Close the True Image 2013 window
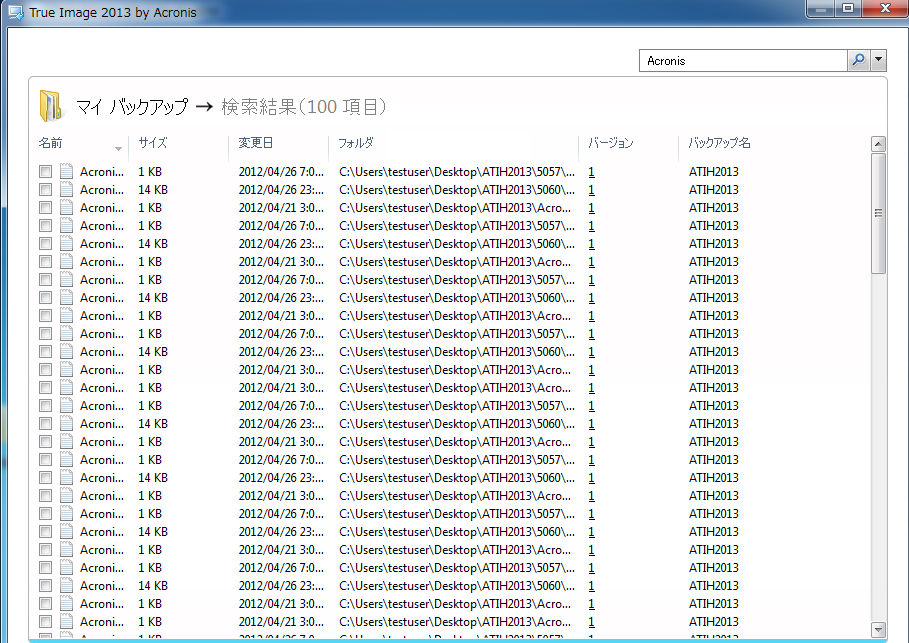This screenshot has width=909, height=643. click(x=885, y=9)
